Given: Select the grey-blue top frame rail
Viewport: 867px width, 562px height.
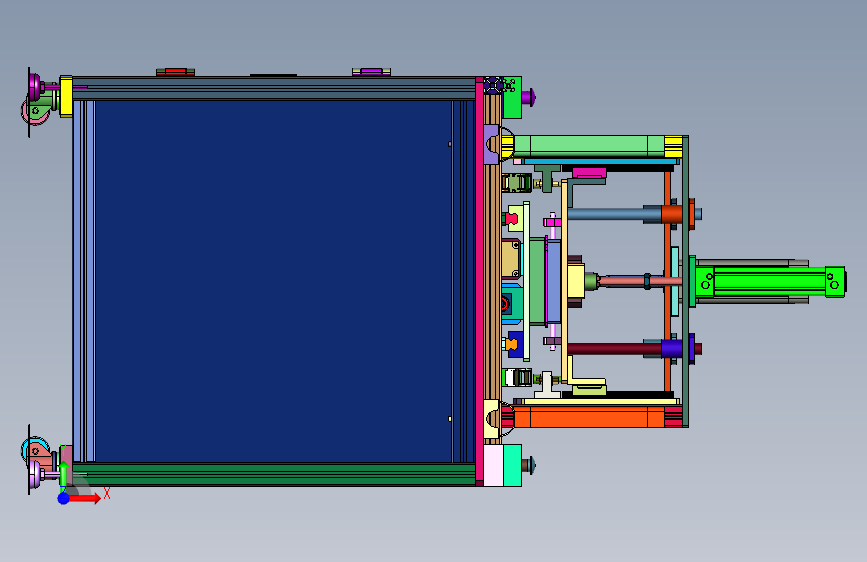Looking at the screenshot, I should coord(274,89).
